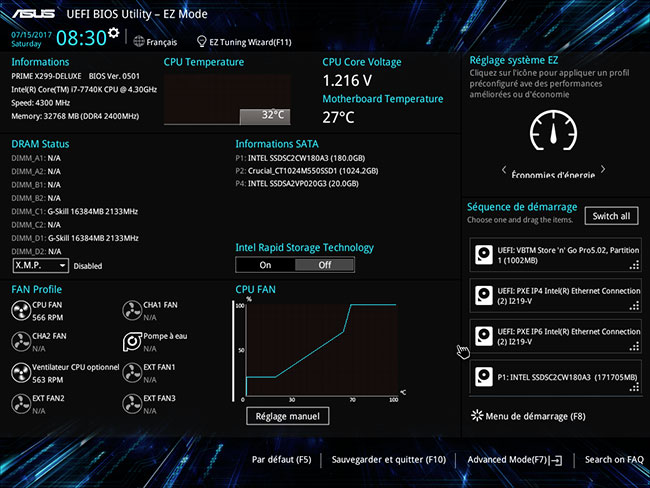Click the Pompe à eau pump icon

[131, 342]
